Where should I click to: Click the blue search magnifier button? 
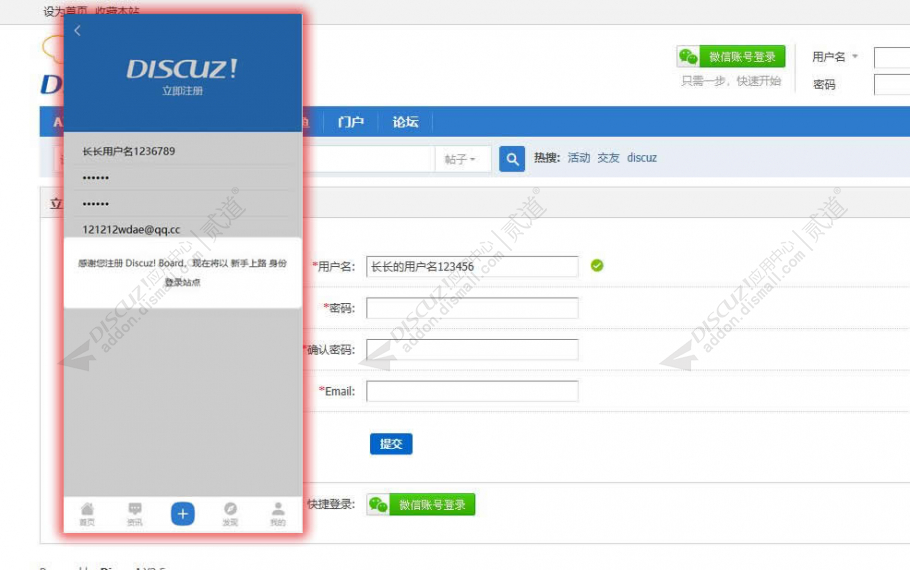[x=512, y=158]
